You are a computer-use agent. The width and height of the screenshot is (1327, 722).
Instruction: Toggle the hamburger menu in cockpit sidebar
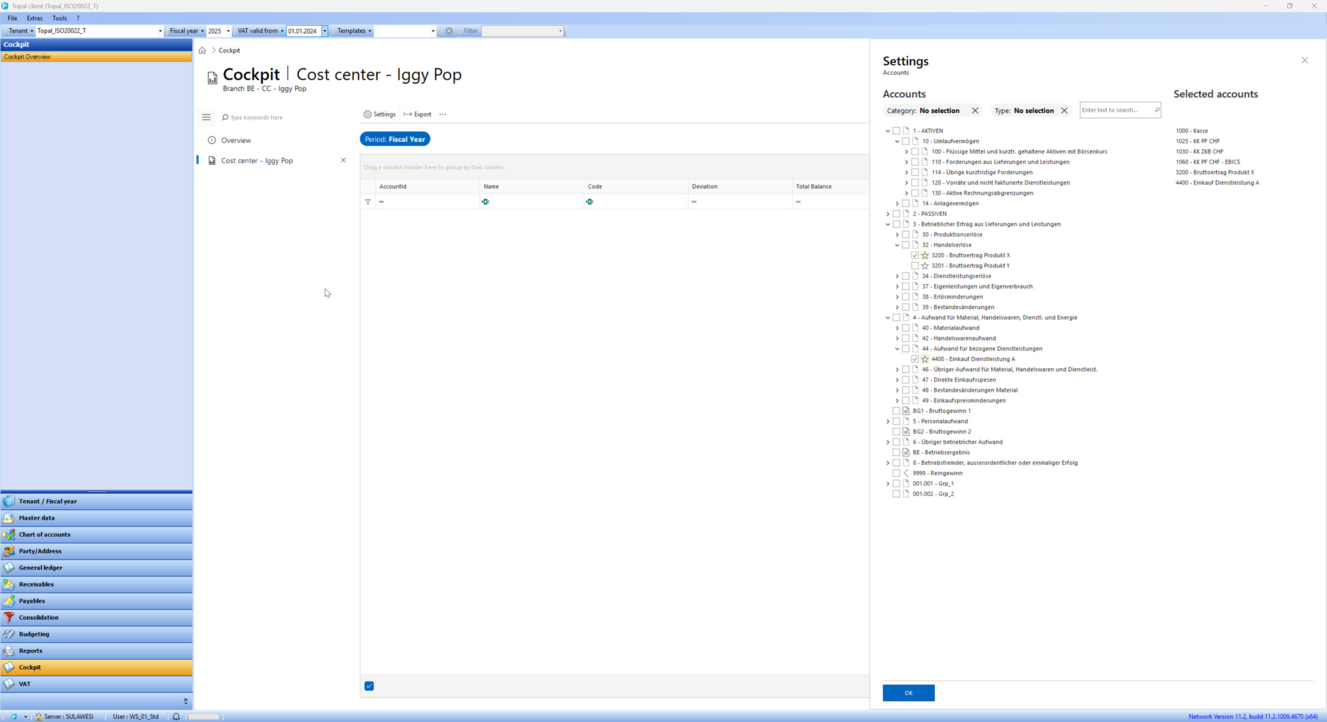(207, 117)
